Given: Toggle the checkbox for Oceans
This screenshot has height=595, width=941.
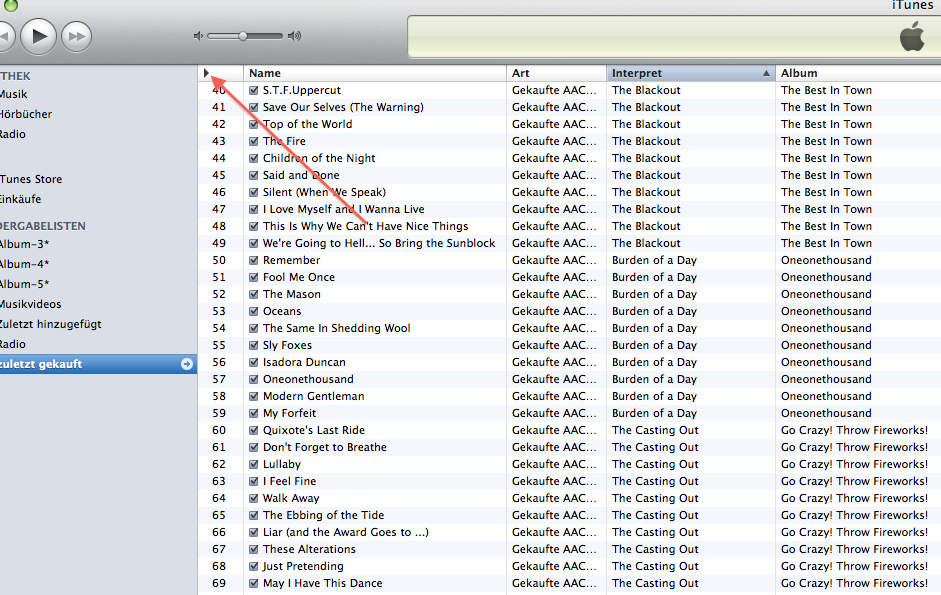Looking at the screenshot, I should [253, 311].
